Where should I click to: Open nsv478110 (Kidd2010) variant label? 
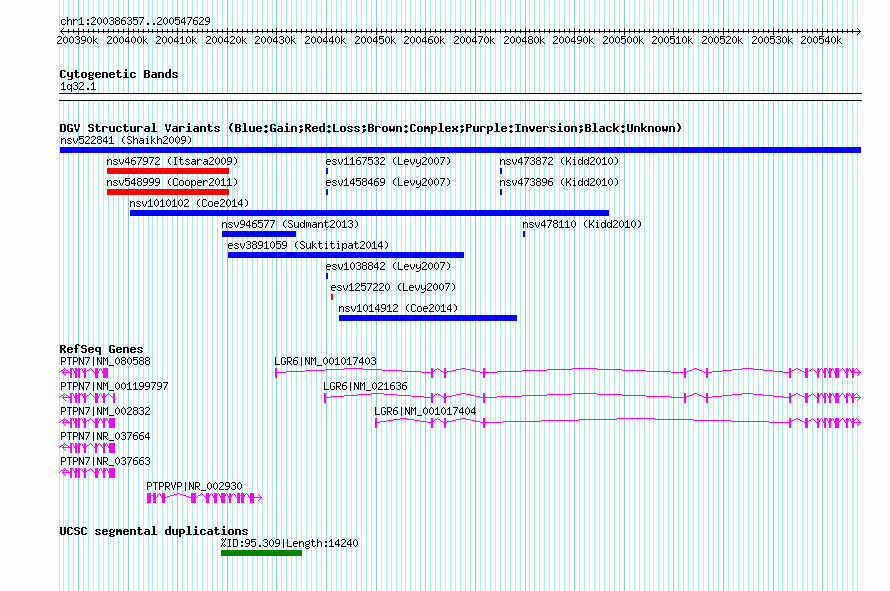pyautogui.click(x=582, y=224)
